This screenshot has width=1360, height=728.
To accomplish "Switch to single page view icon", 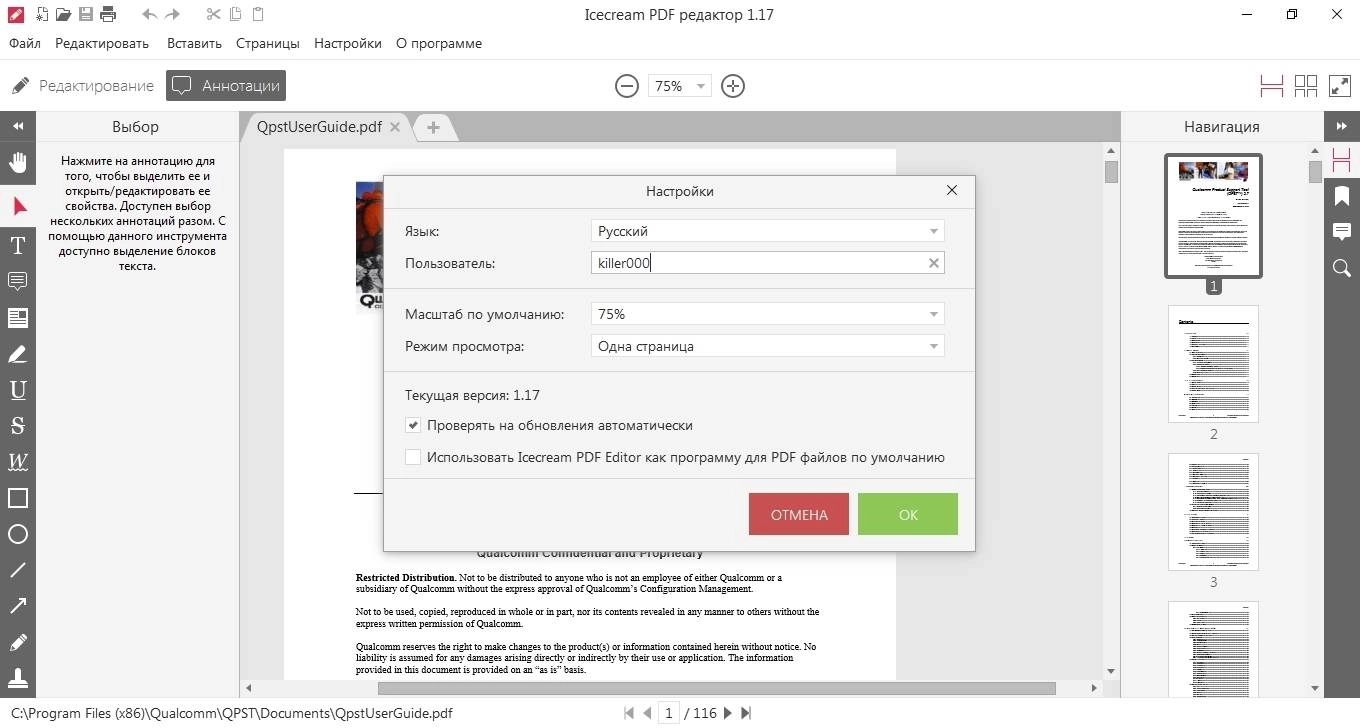I will 1272,86.
